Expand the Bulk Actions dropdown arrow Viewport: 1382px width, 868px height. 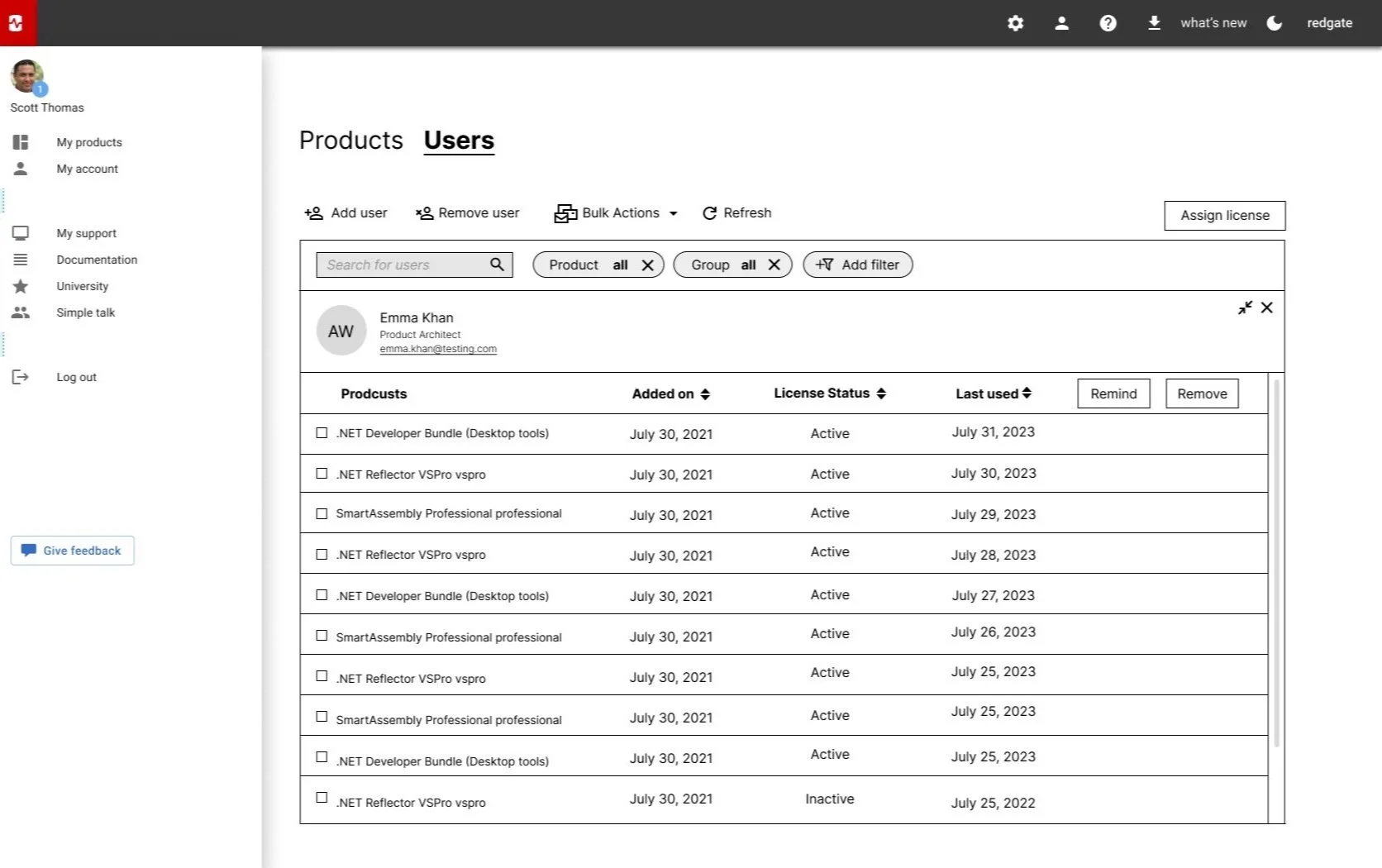click(674, 213)
